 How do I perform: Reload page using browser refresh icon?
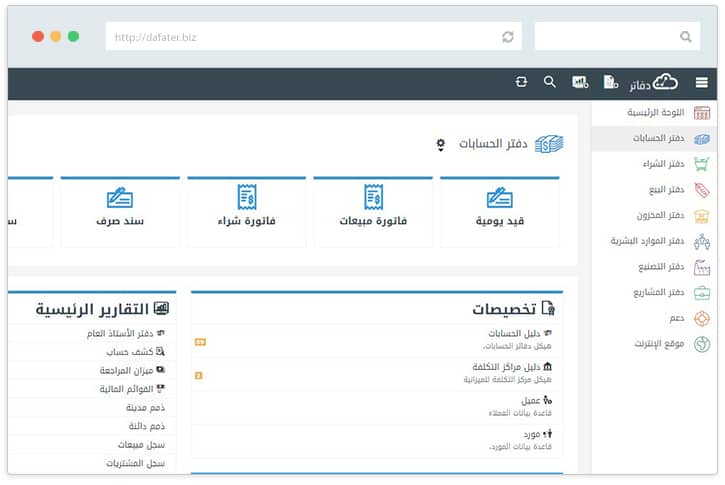pyautogui.click(x=508, y=37)
